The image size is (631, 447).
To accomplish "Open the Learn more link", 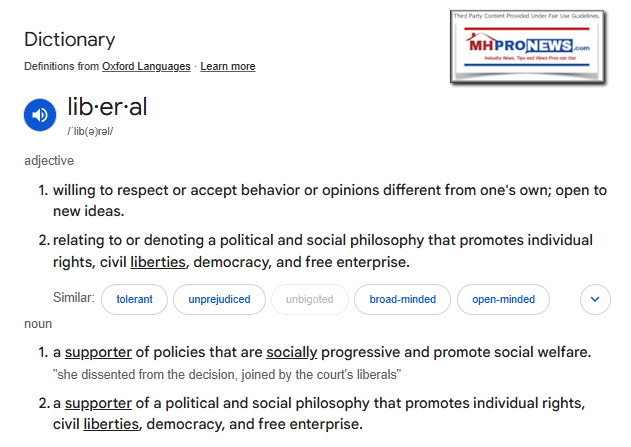I will [x=228, y=66].
